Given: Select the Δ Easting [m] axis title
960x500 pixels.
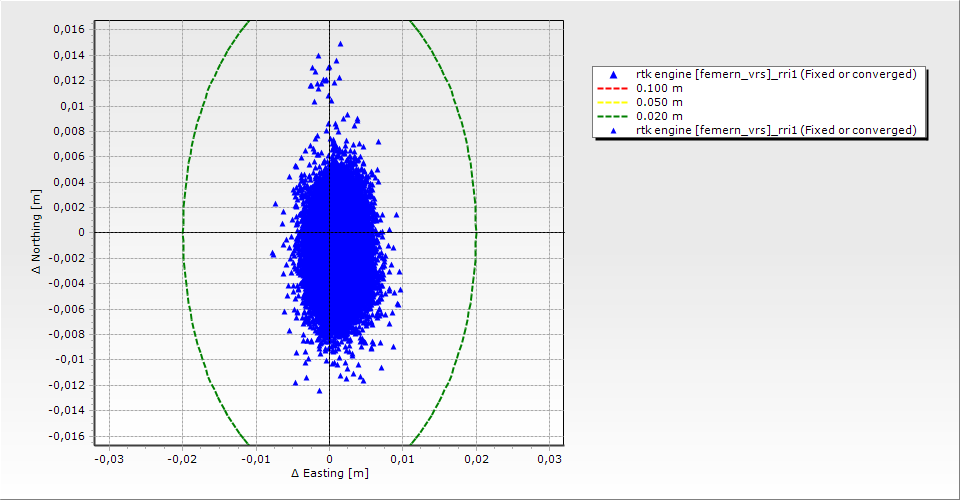Looking at the screenshot, I should point(329,473).
